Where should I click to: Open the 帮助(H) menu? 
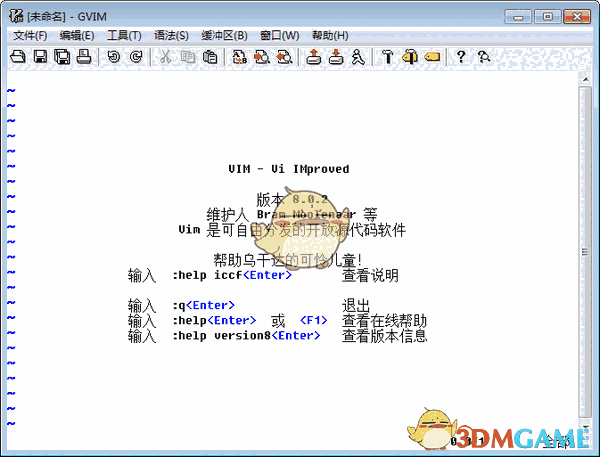pos(330,36)
